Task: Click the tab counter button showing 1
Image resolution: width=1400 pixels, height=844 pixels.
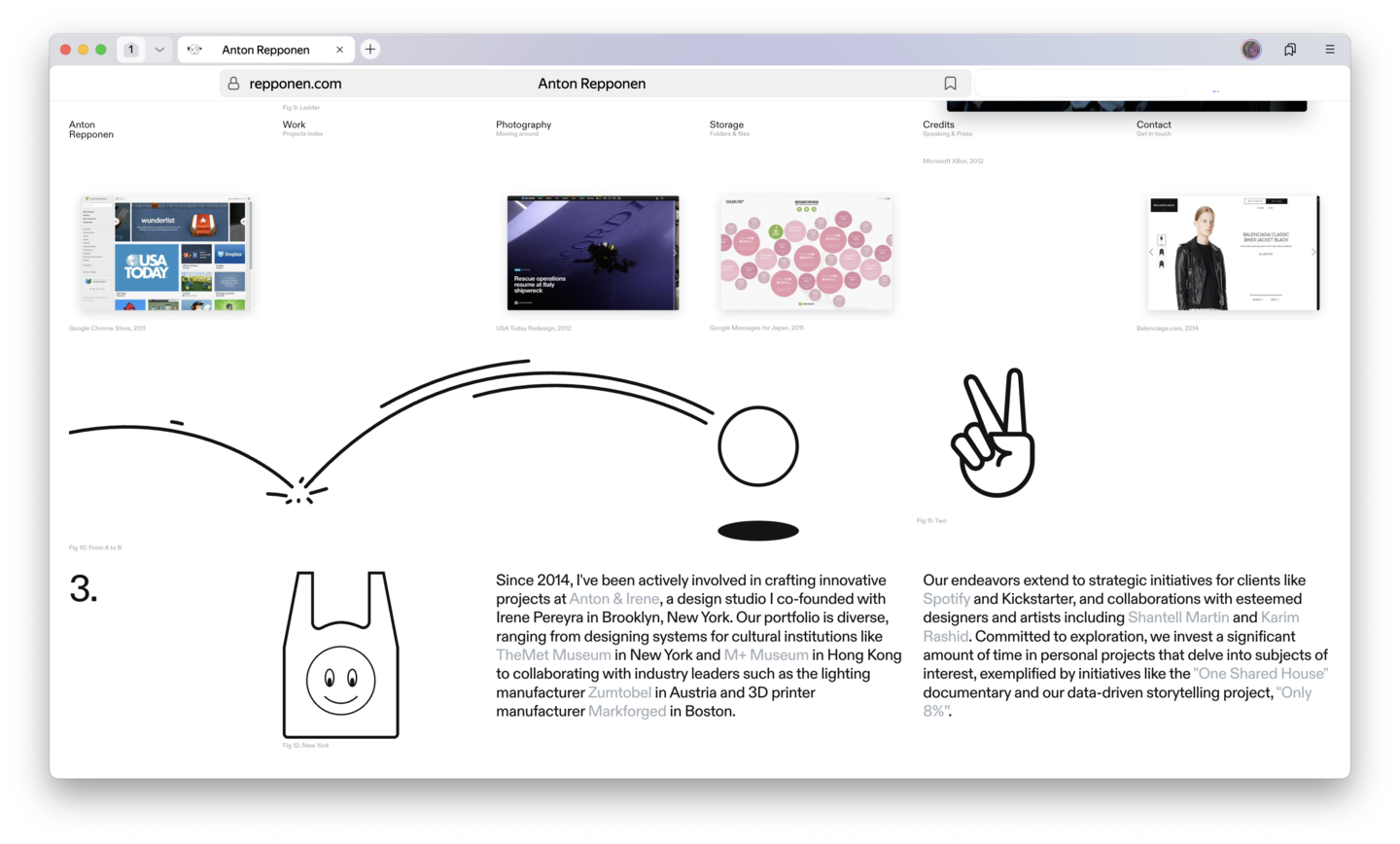Action: (x=131, y=50)
